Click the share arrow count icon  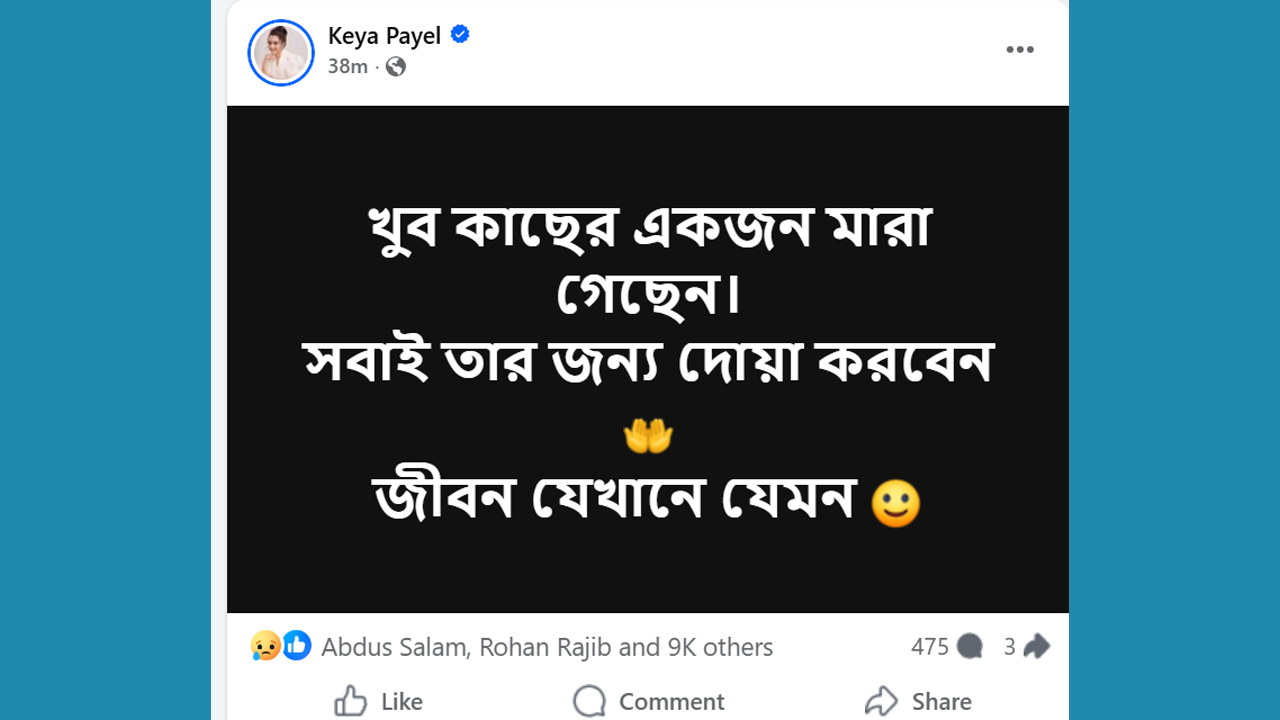[1037, 647]
